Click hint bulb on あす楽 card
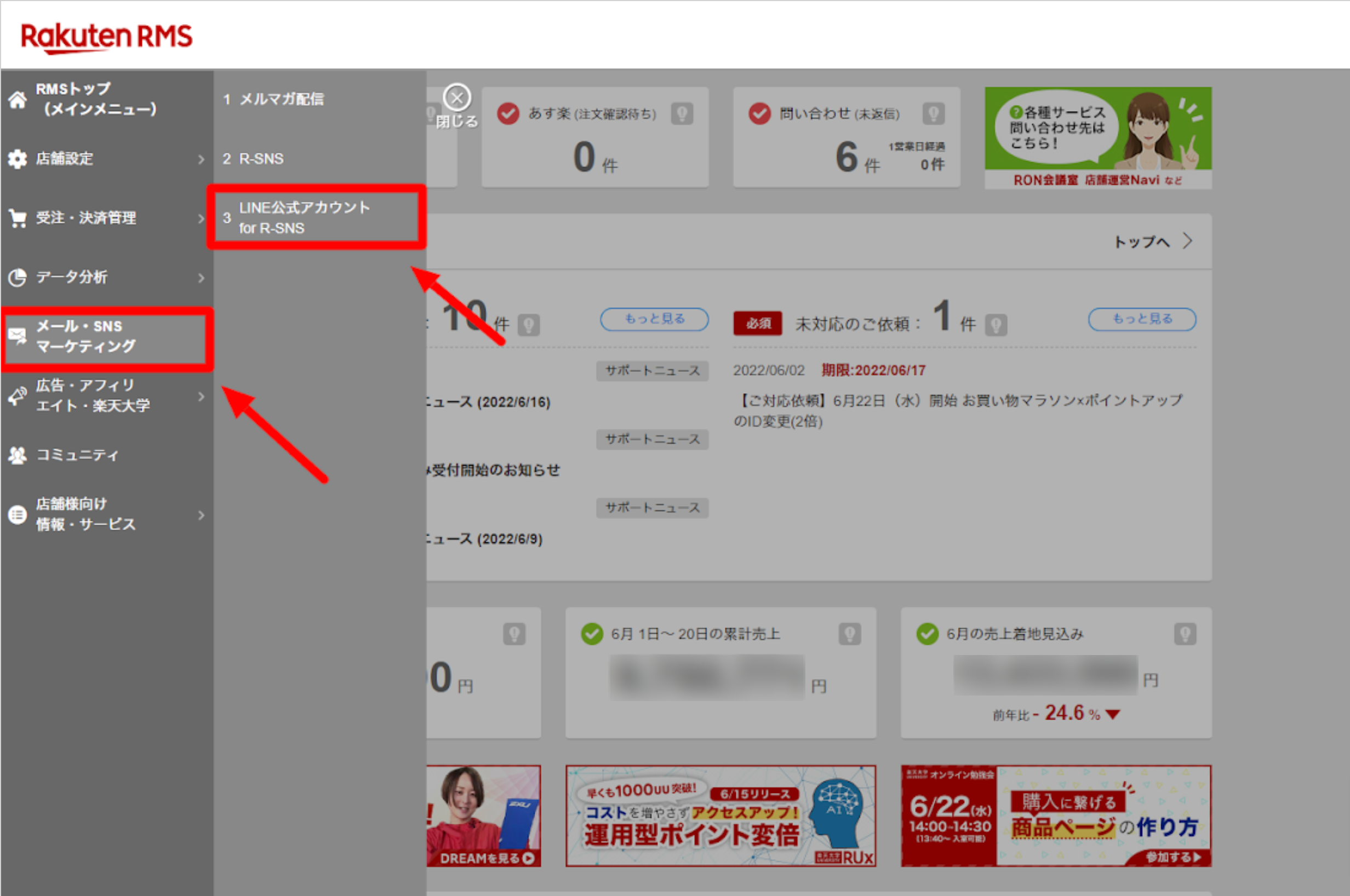Screen dimensions: 1350x896 pos(682,113)
